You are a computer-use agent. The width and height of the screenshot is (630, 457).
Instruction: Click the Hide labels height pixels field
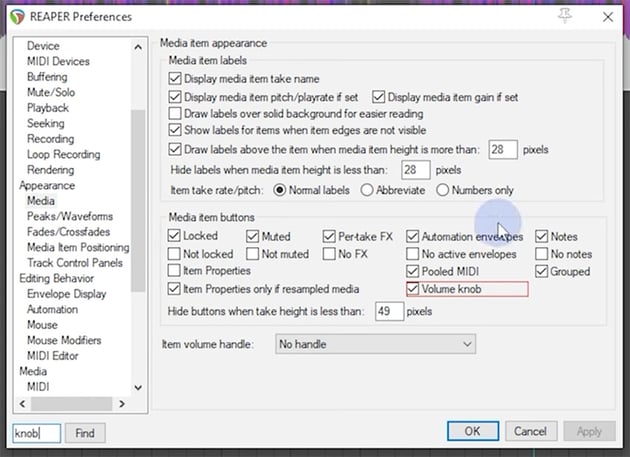tap(415, 170)
